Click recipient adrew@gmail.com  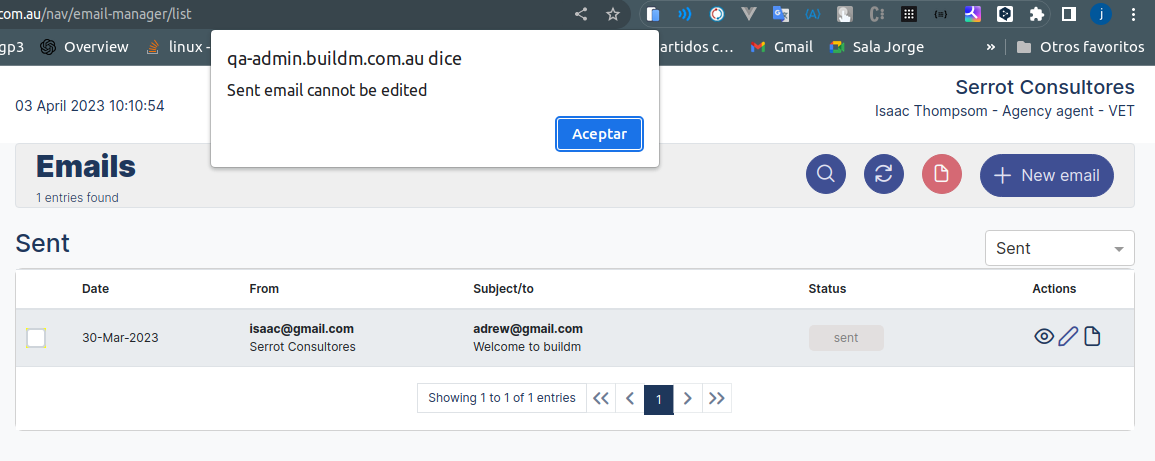[528, 328]
